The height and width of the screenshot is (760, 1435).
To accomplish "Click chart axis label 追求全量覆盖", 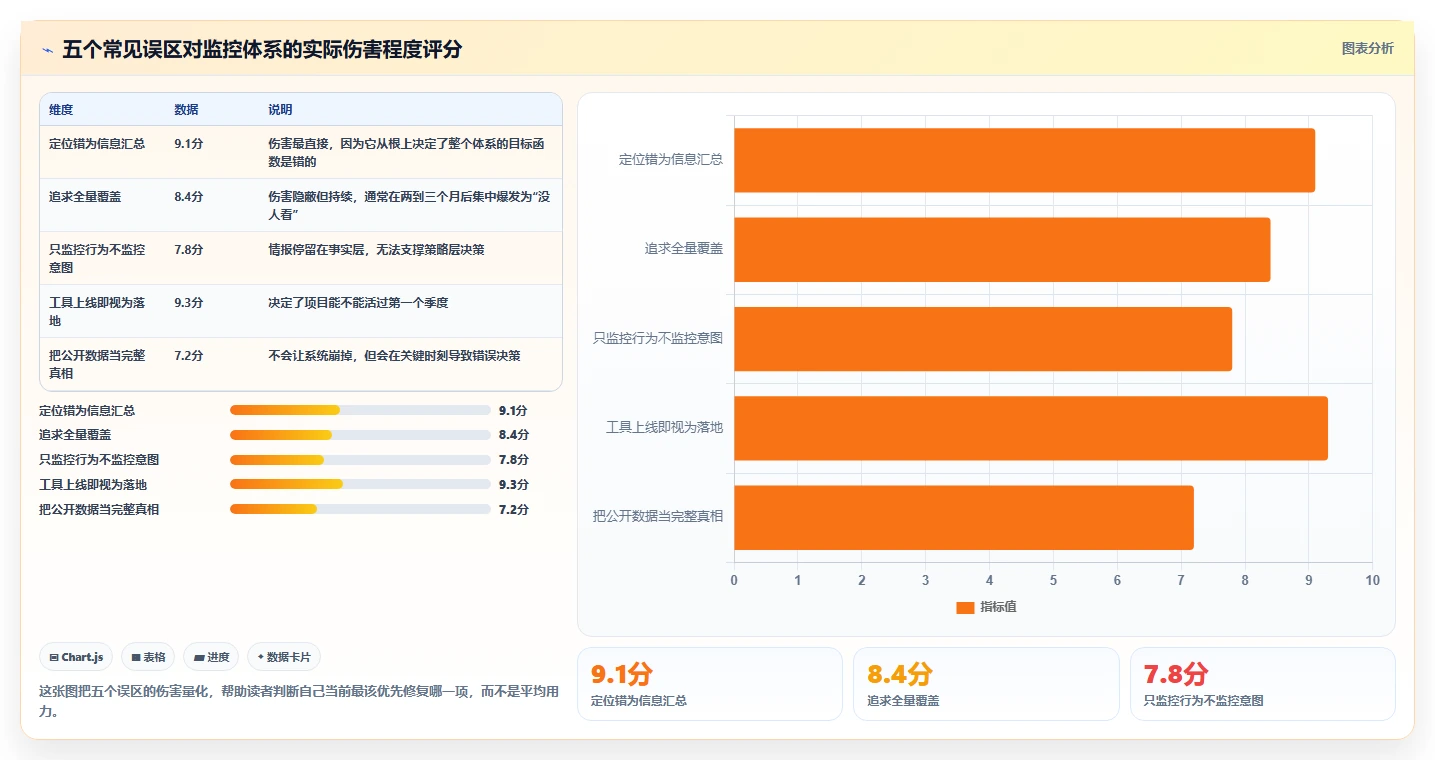I will coord(684,249).
